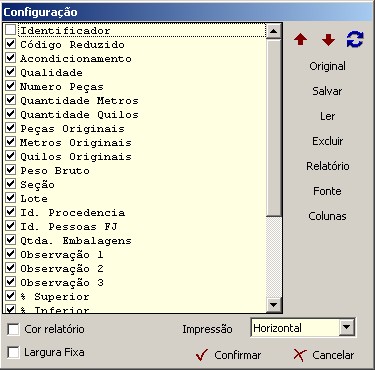Click the list's scroll-down arrow
The height and width of the screenshot is (370, 375).
274,305
